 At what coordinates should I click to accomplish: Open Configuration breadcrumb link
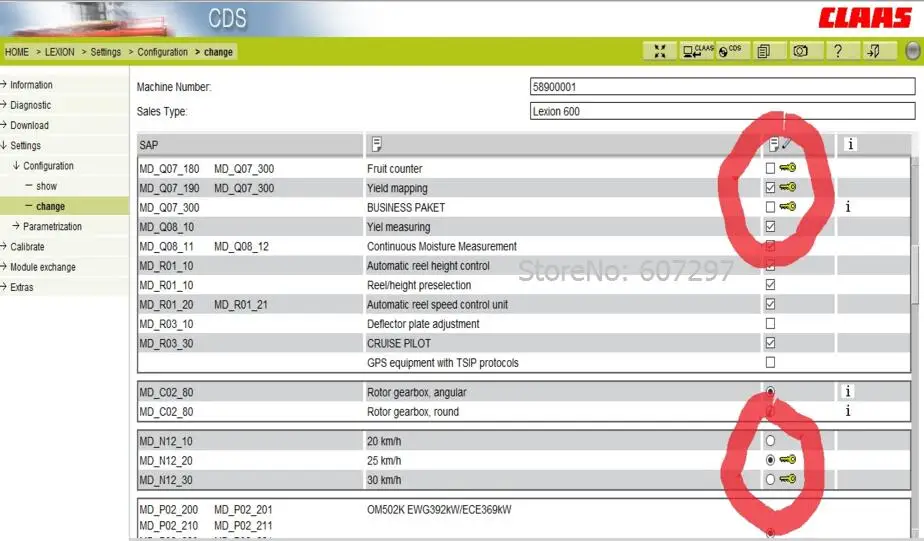click(162, 52)
